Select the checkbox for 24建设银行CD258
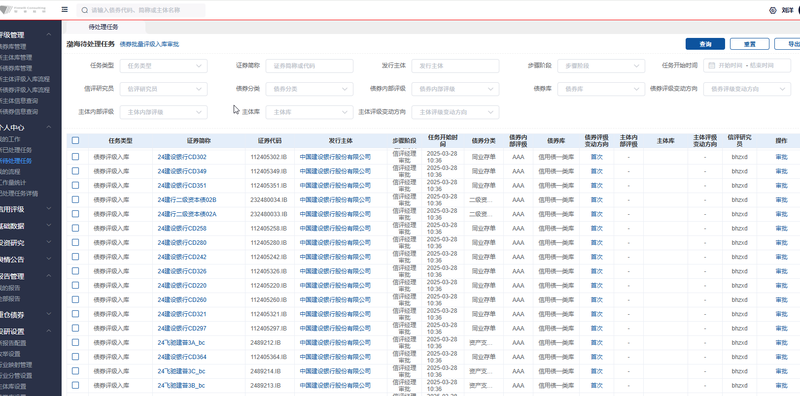This screenshot has width=800, height=396. (76, 228)
